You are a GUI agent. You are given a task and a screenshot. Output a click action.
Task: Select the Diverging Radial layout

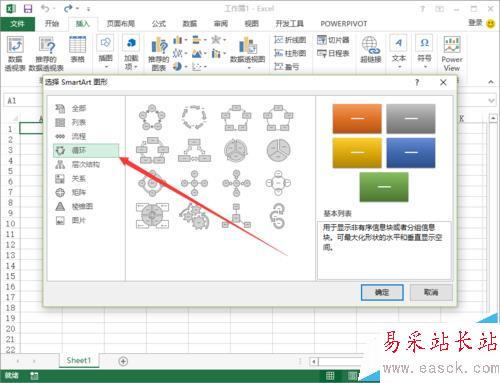pyautogui.click(x=236, y=183)
